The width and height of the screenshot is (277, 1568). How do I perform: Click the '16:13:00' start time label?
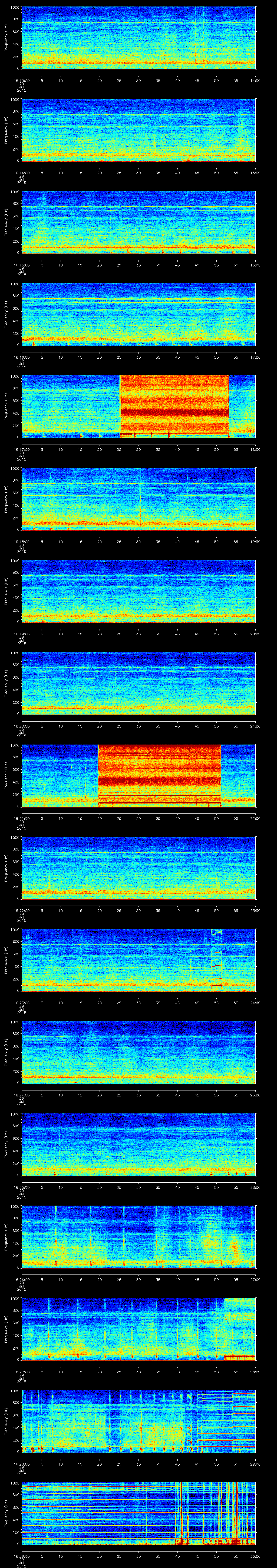[x=21, y=80]
